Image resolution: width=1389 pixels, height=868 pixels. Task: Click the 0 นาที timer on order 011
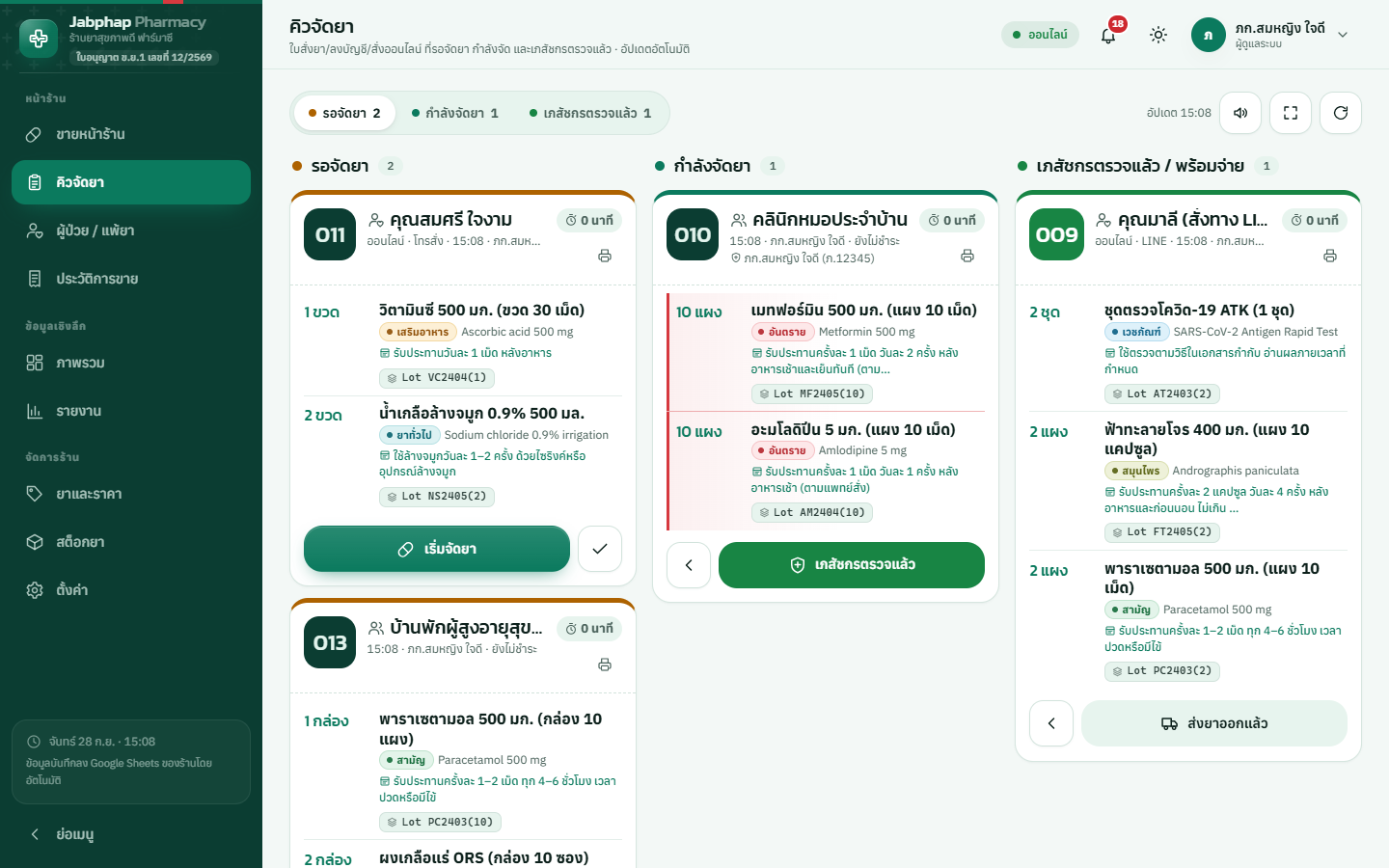(x=589, y=220)
